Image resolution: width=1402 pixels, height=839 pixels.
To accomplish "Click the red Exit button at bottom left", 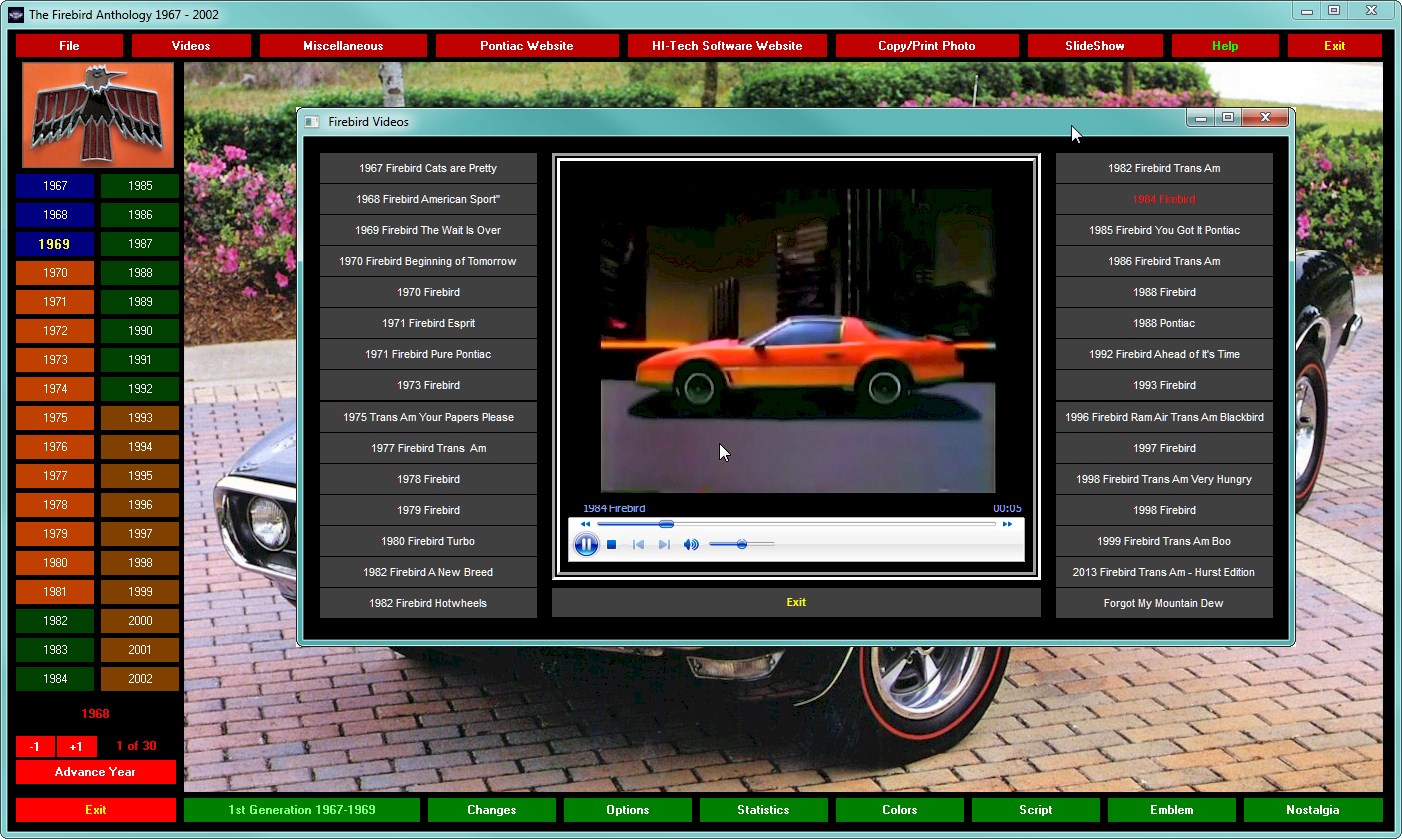I will click(96, 810).
